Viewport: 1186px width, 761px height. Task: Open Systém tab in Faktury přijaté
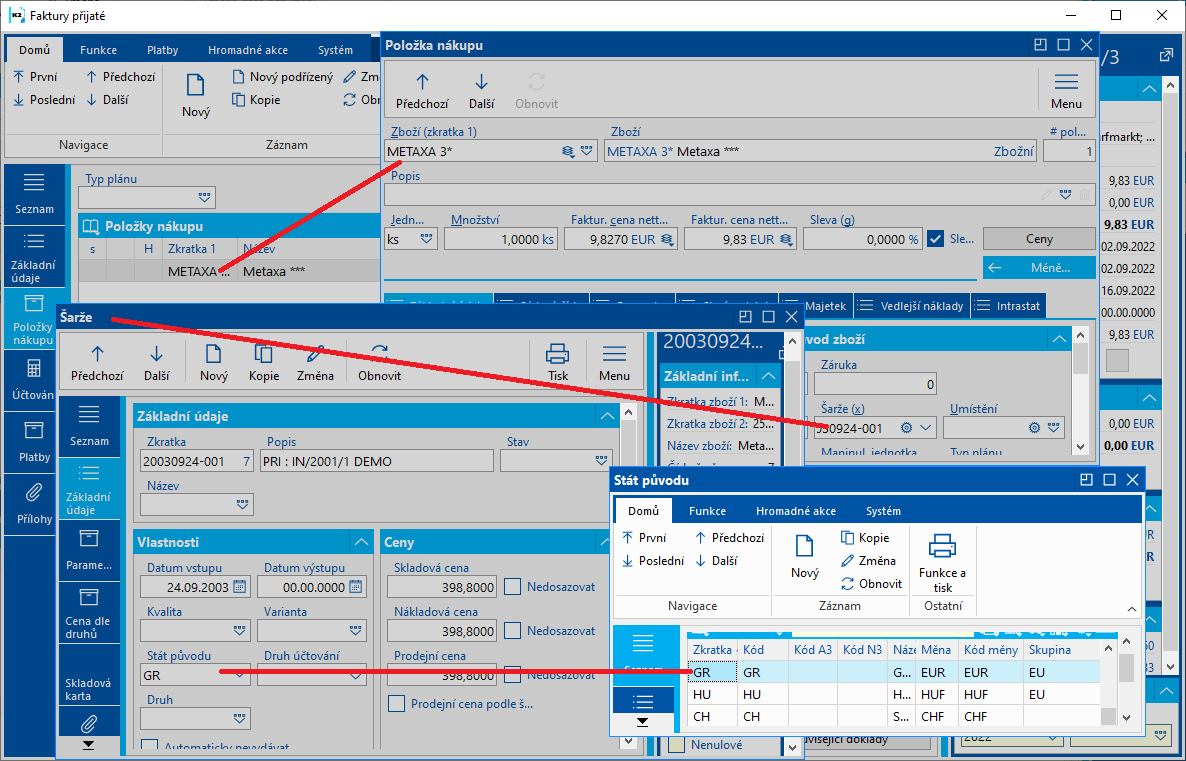335,50
